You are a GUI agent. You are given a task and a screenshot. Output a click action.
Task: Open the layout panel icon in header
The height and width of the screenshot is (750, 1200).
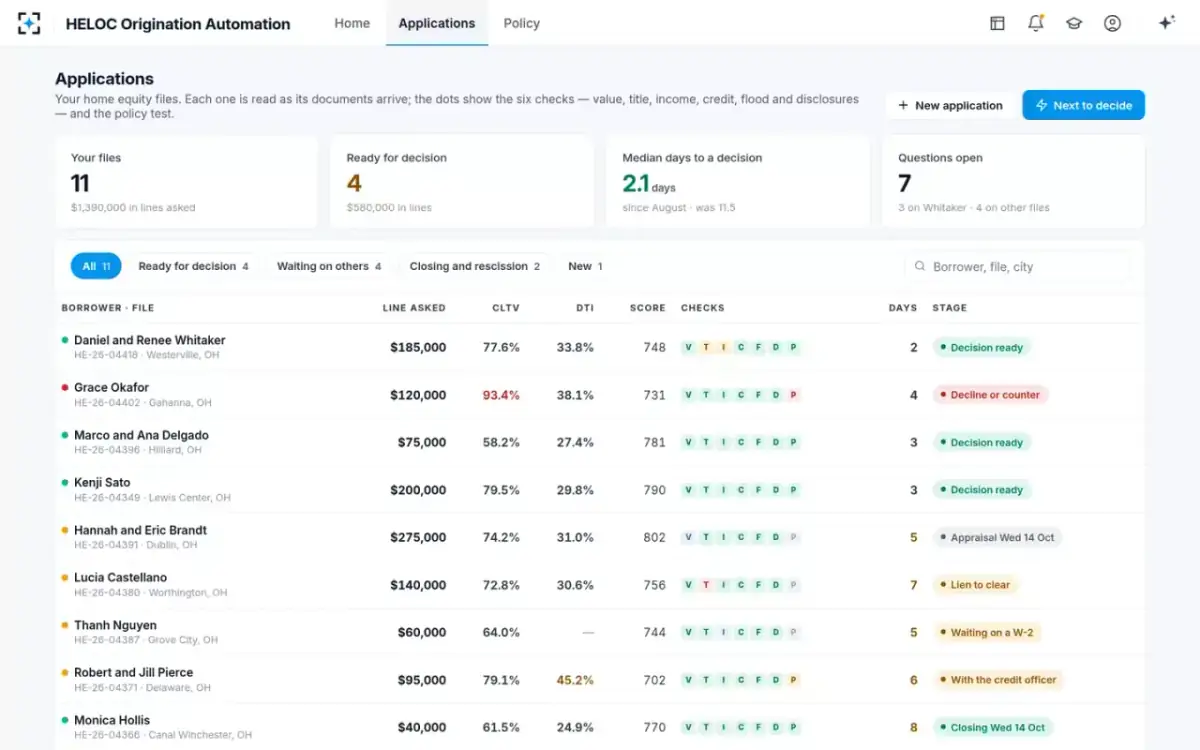tap(997, 23)
